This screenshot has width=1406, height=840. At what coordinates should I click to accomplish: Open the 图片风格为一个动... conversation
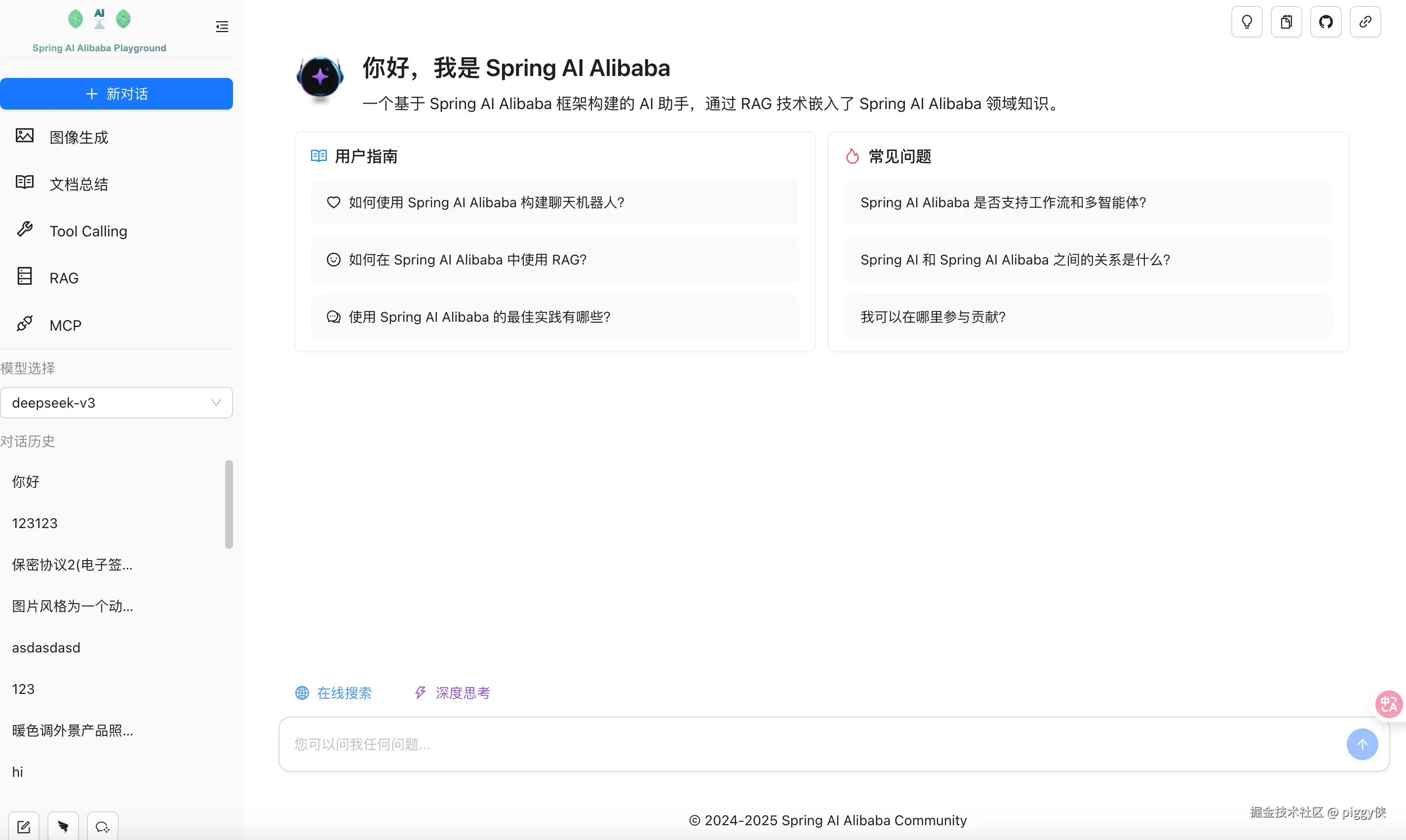113,606
